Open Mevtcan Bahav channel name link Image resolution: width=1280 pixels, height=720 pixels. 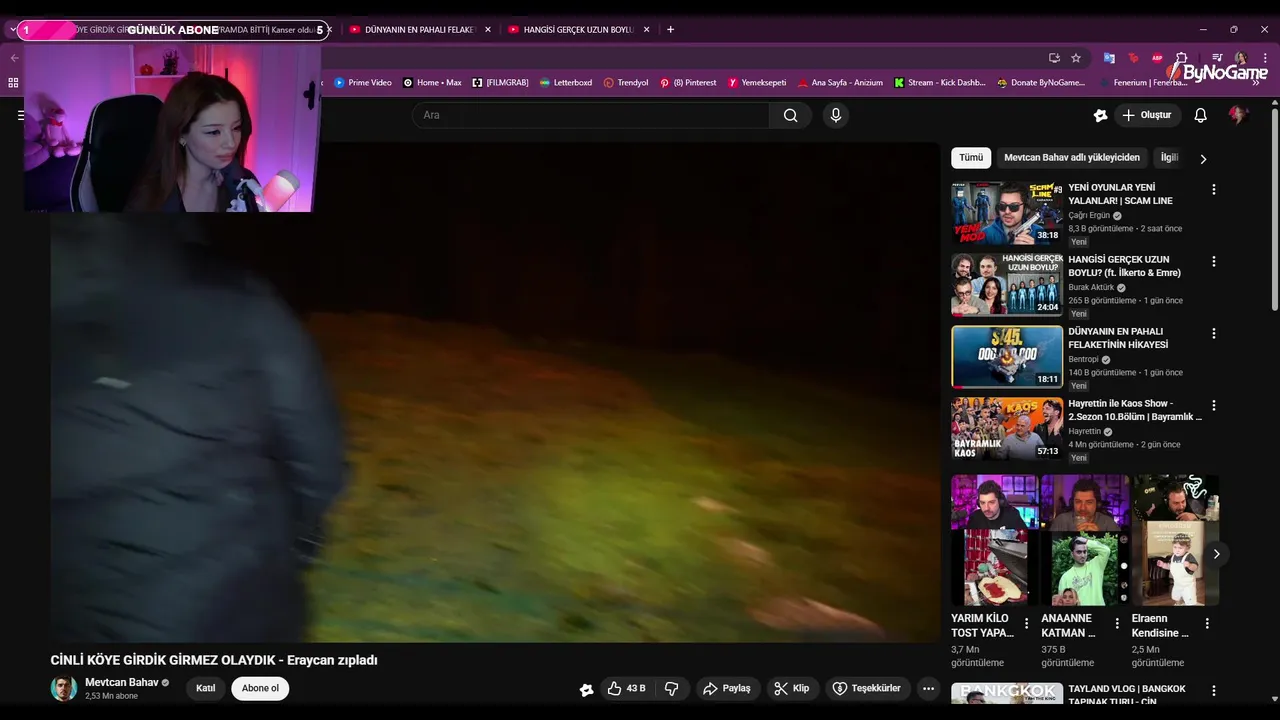(121, 682)
